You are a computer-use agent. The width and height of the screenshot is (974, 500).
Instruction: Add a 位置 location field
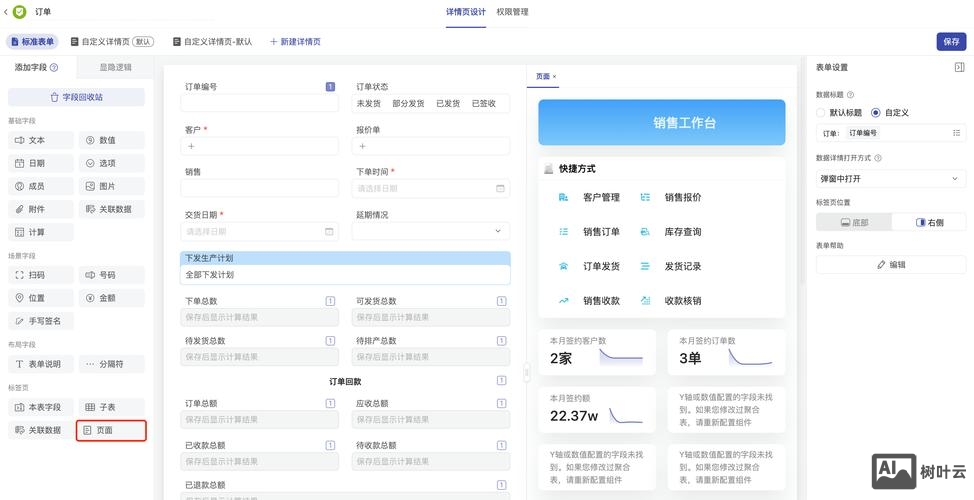[40, 298]
